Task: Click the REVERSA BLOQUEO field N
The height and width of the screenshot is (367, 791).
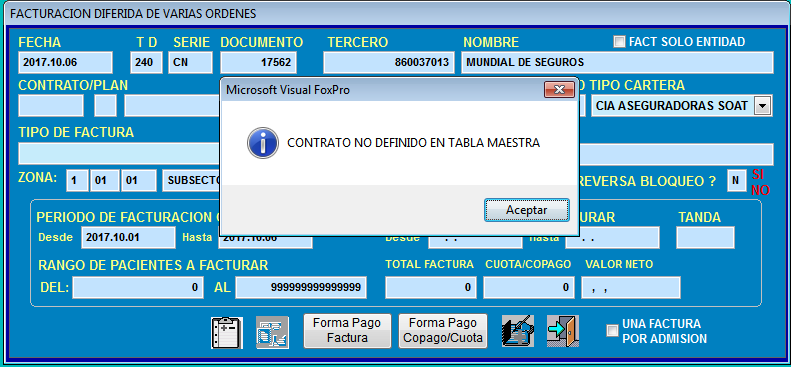Action: 737,180
